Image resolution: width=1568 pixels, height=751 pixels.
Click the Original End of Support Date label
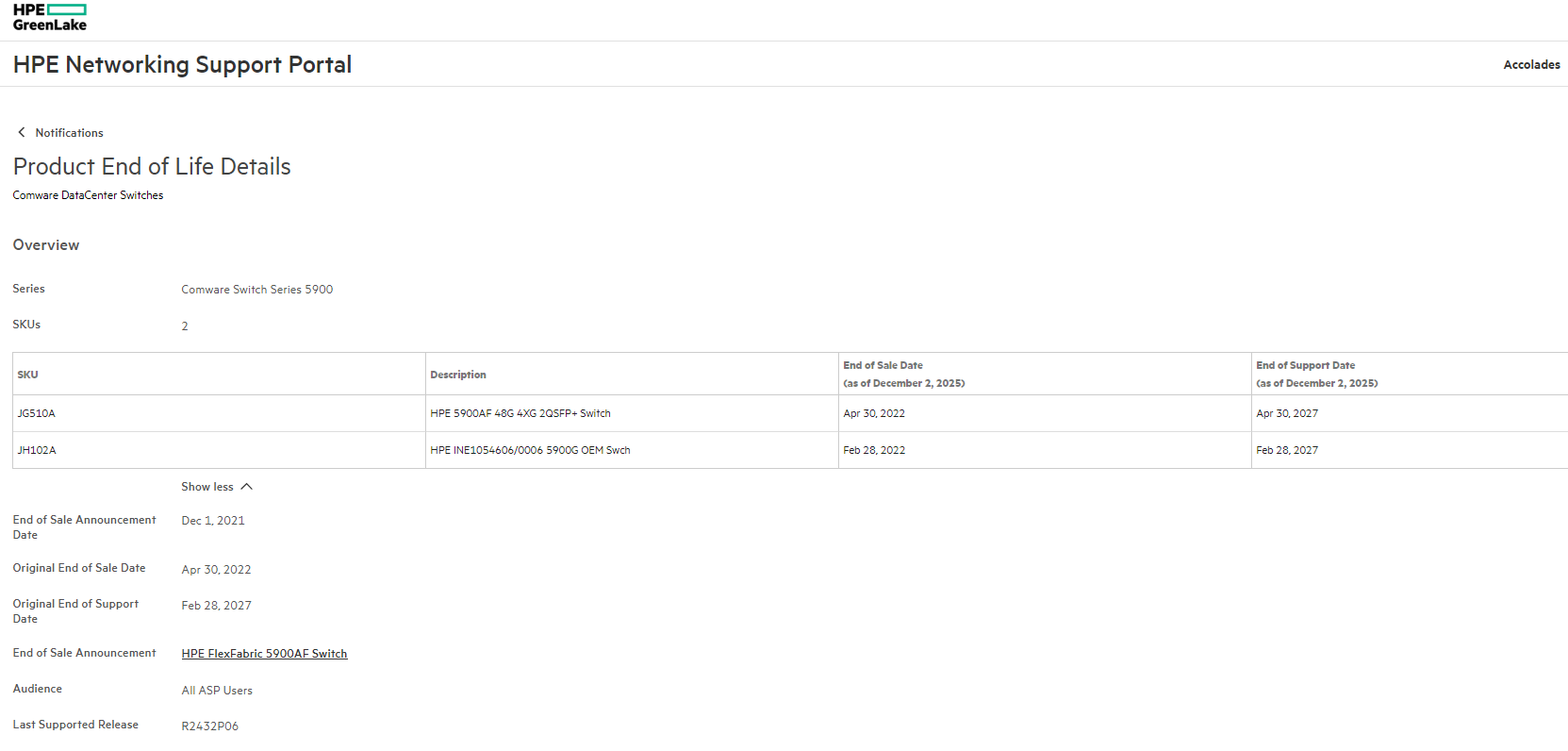pos(75,611)
